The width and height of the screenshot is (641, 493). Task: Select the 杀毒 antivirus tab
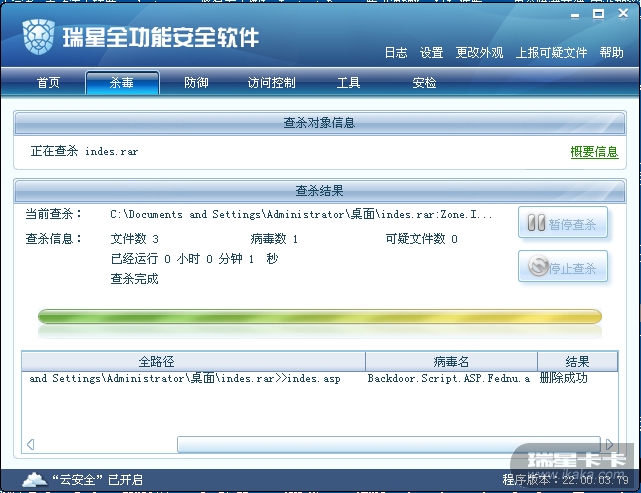(122, 83)
